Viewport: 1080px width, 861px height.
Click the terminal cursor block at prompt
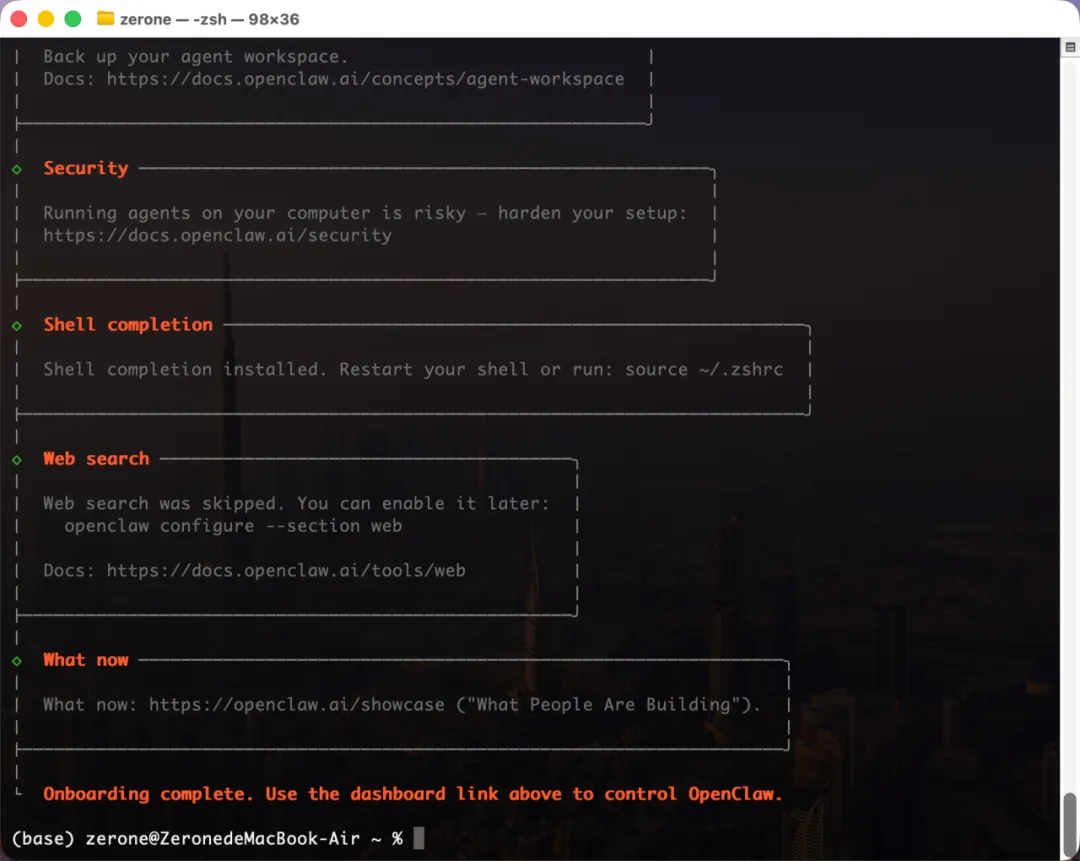[x=419, y=838]
